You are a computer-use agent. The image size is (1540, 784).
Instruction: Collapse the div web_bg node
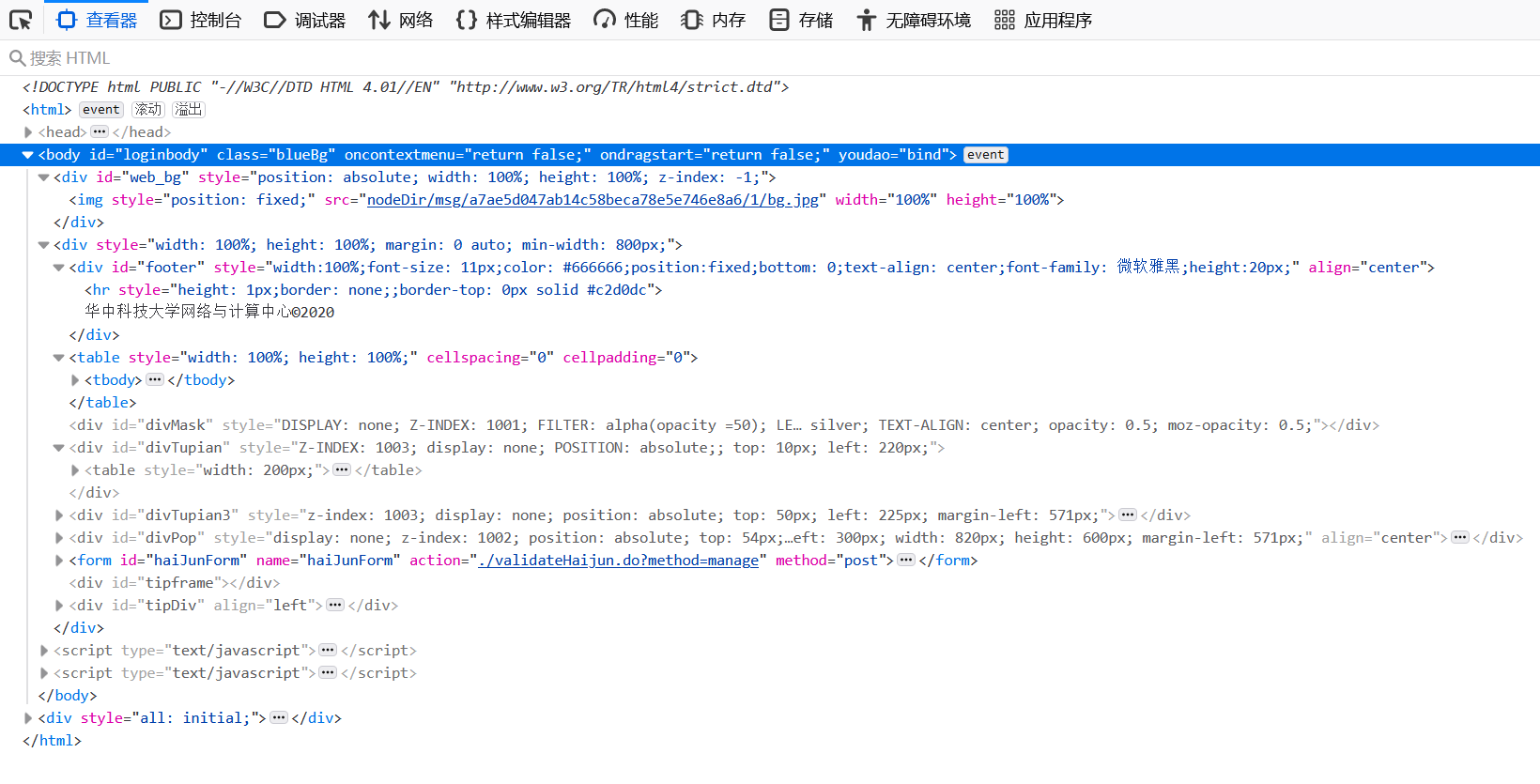43,177
